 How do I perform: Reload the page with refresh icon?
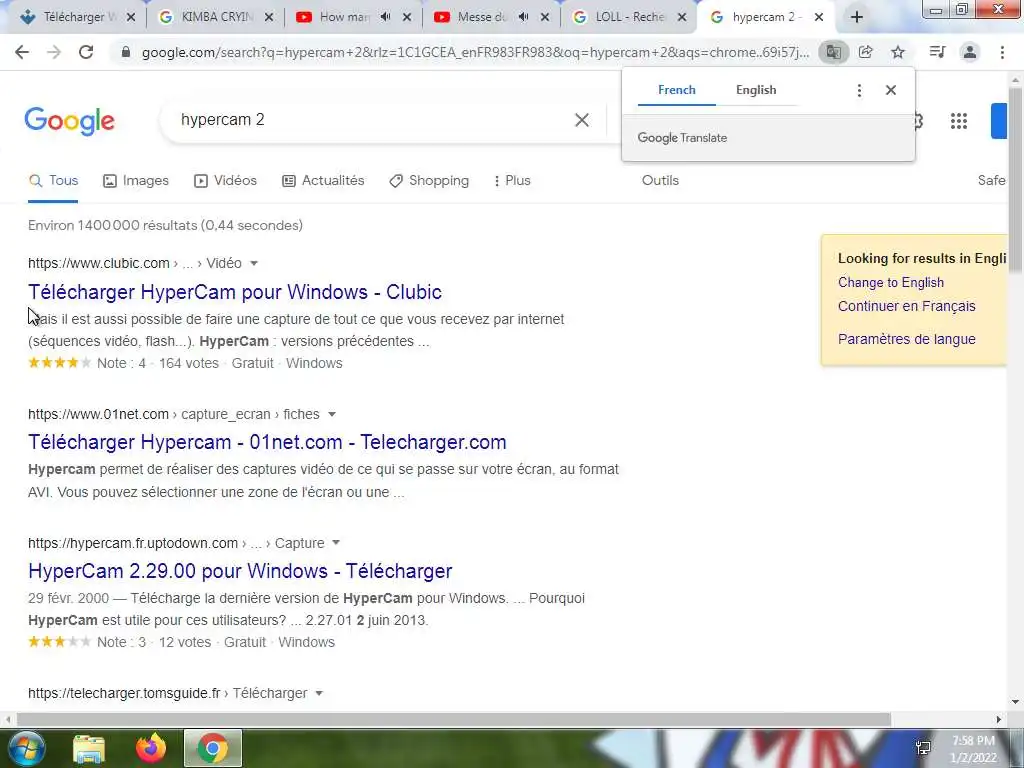86,52
